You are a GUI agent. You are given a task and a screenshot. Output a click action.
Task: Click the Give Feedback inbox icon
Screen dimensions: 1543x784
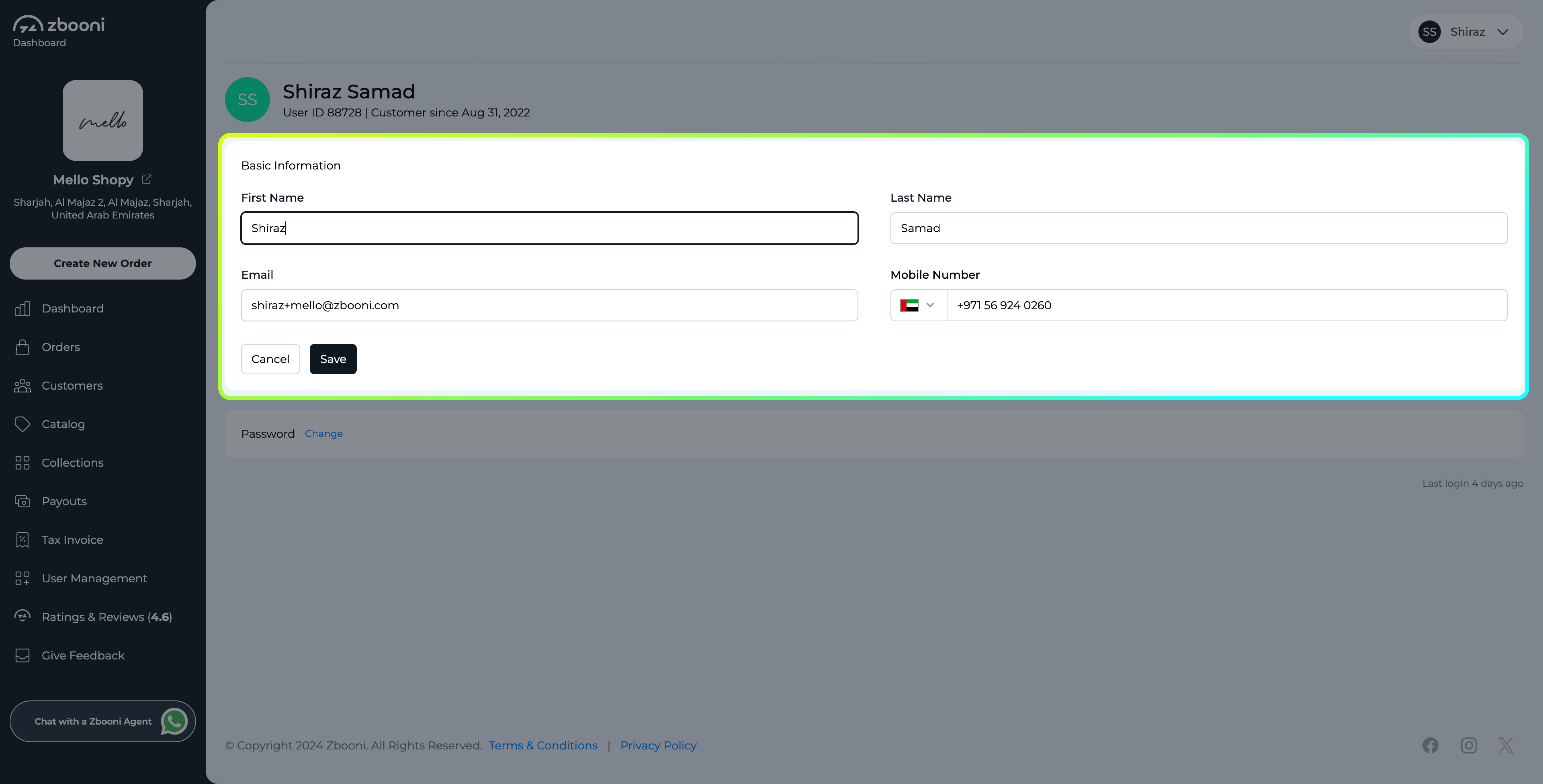23,655
